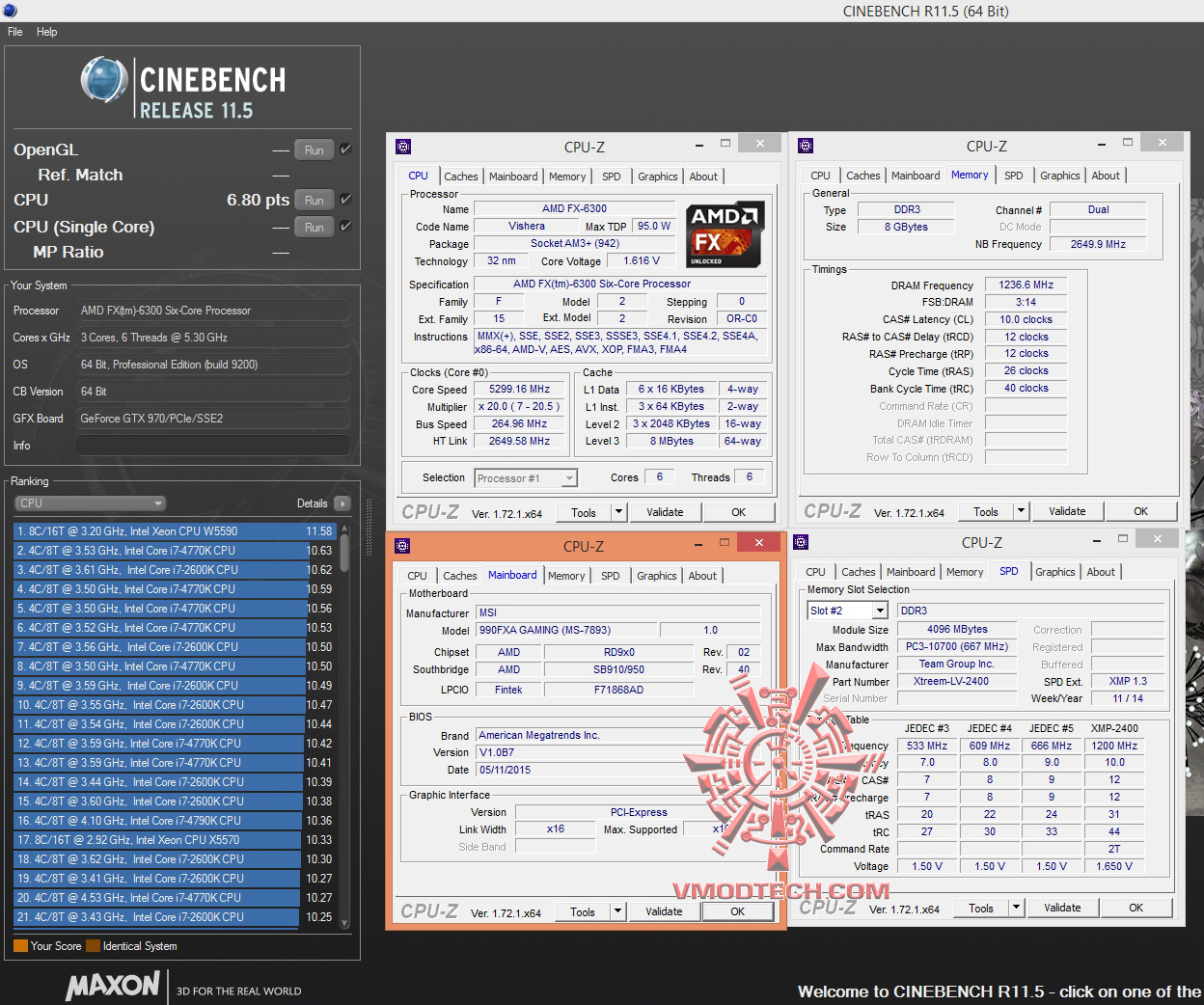Run the CPU Single Core benchmark
The height and width of the screenshot is (1005, 1204).
click(315, 227)
